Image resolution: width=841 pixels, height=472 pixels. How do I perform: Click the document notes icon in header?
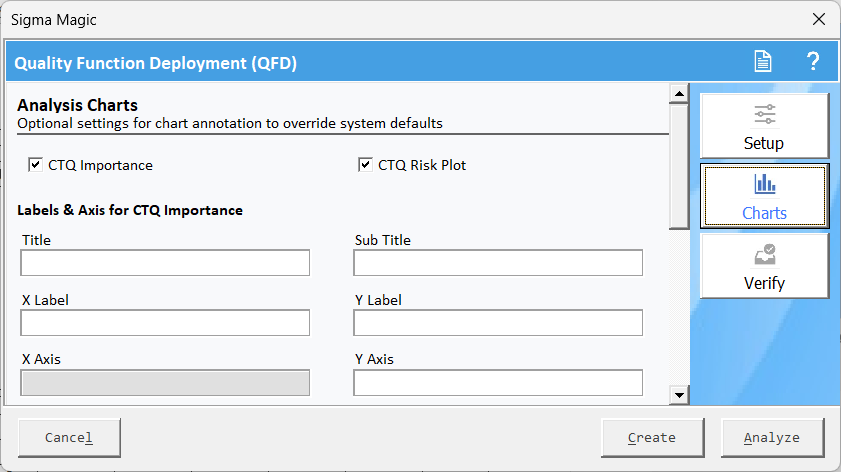click(x=763, y=62)
